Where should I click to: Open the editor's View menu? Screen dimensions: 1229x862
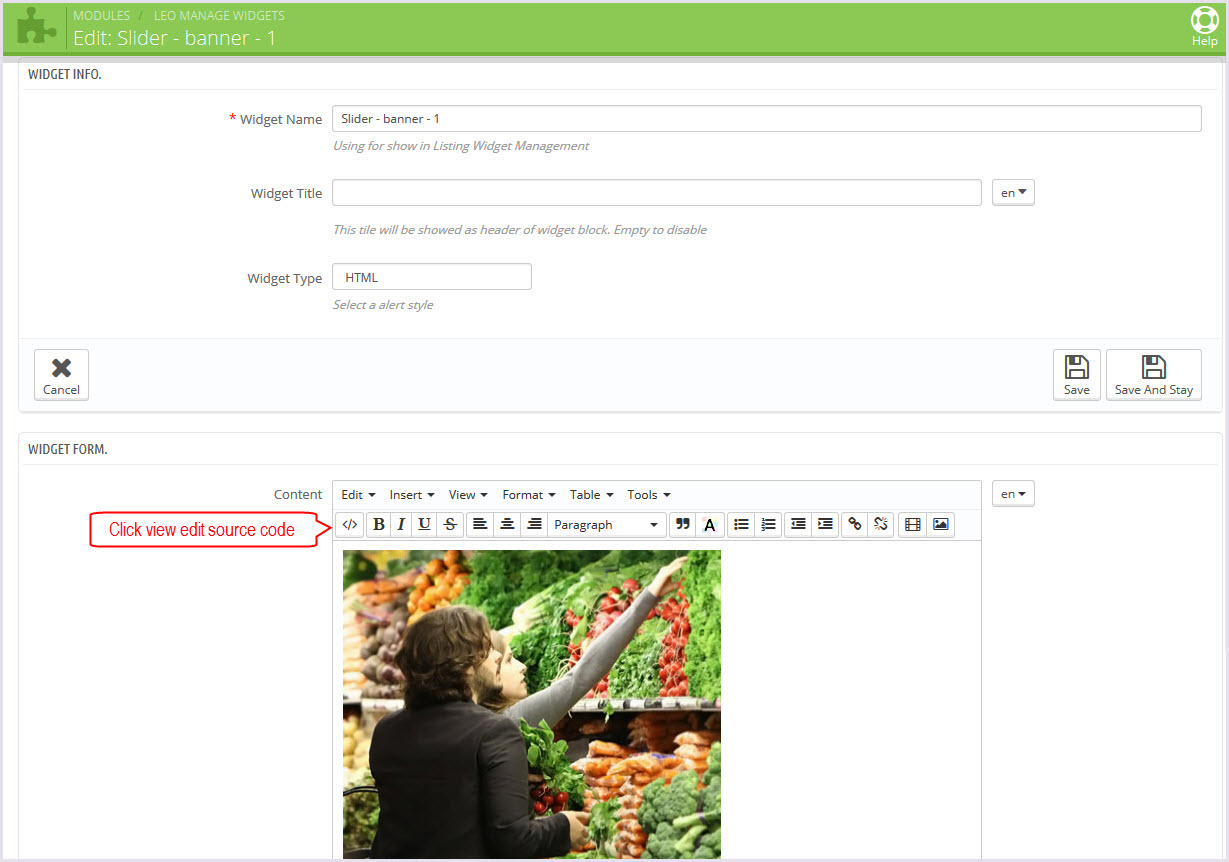coord(468,495)
